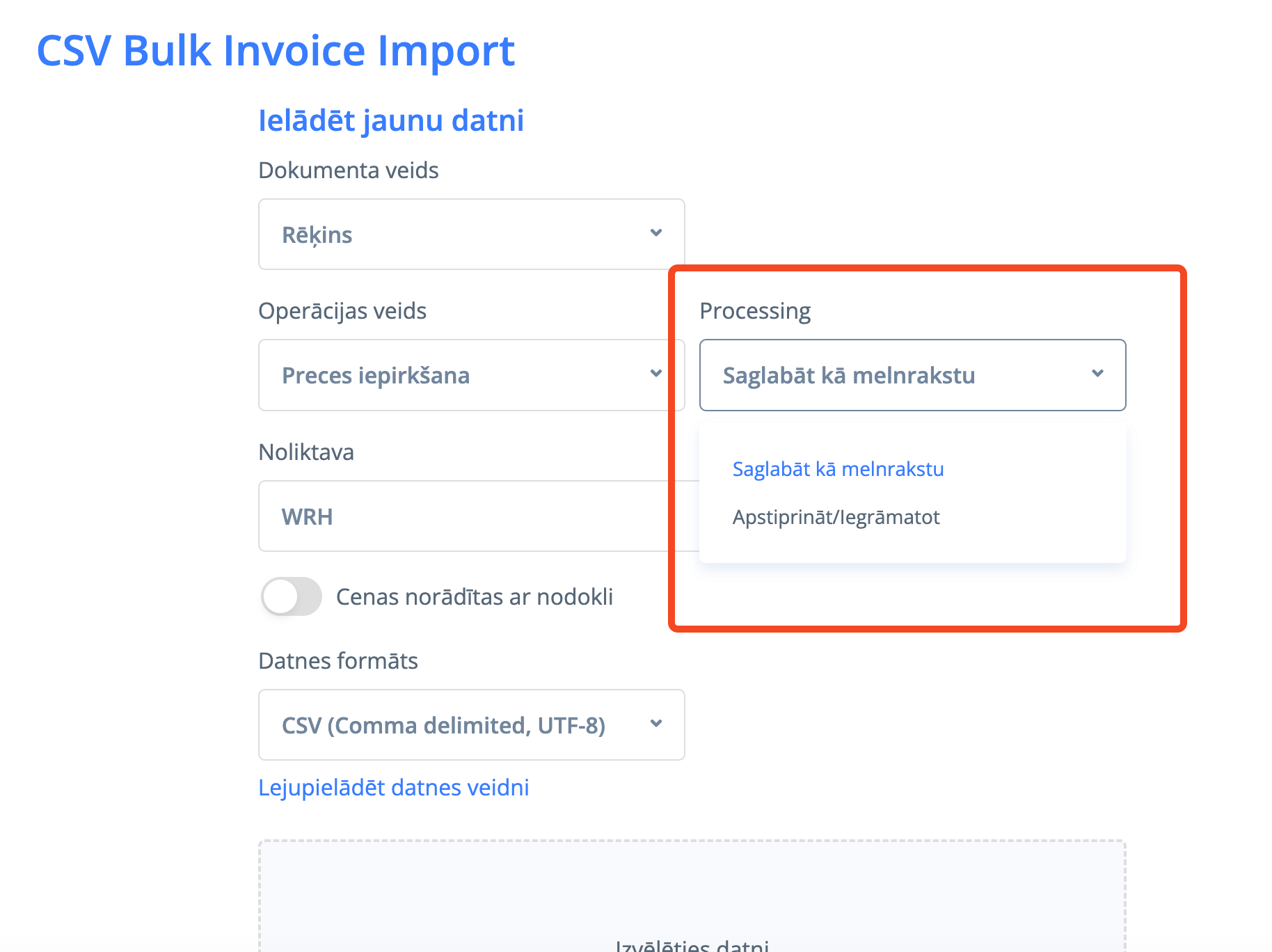The image size is (1272, 952).
Task: Click the 'Noliktava' field label
Action: (x=306, y=452)
